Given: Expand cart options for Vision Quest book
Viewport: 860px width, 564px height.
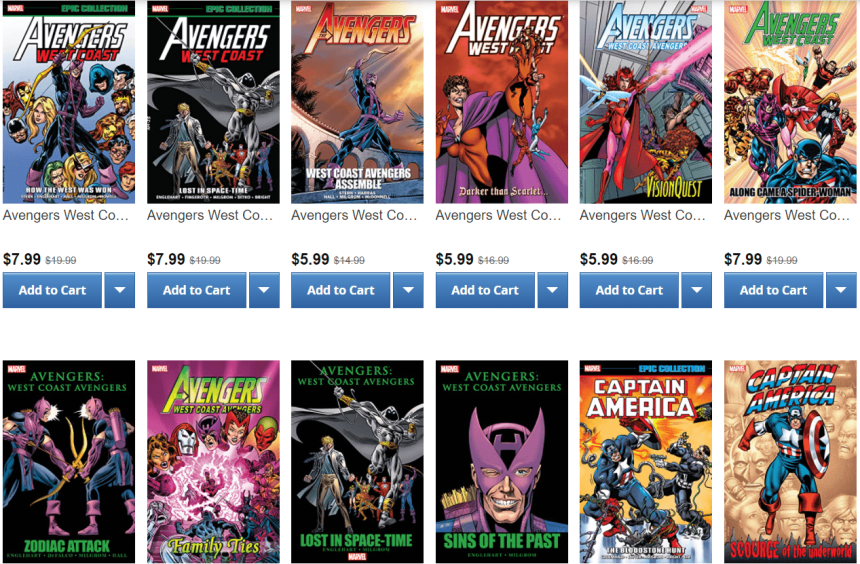Looking at the screenshot, I should click(697, 290).
